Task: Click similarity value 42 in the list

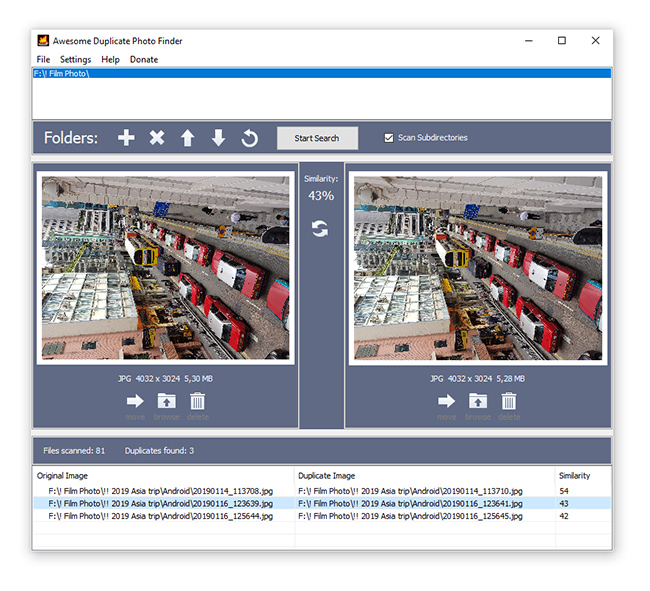Action: pyautogui.click(x=564, y=516)
